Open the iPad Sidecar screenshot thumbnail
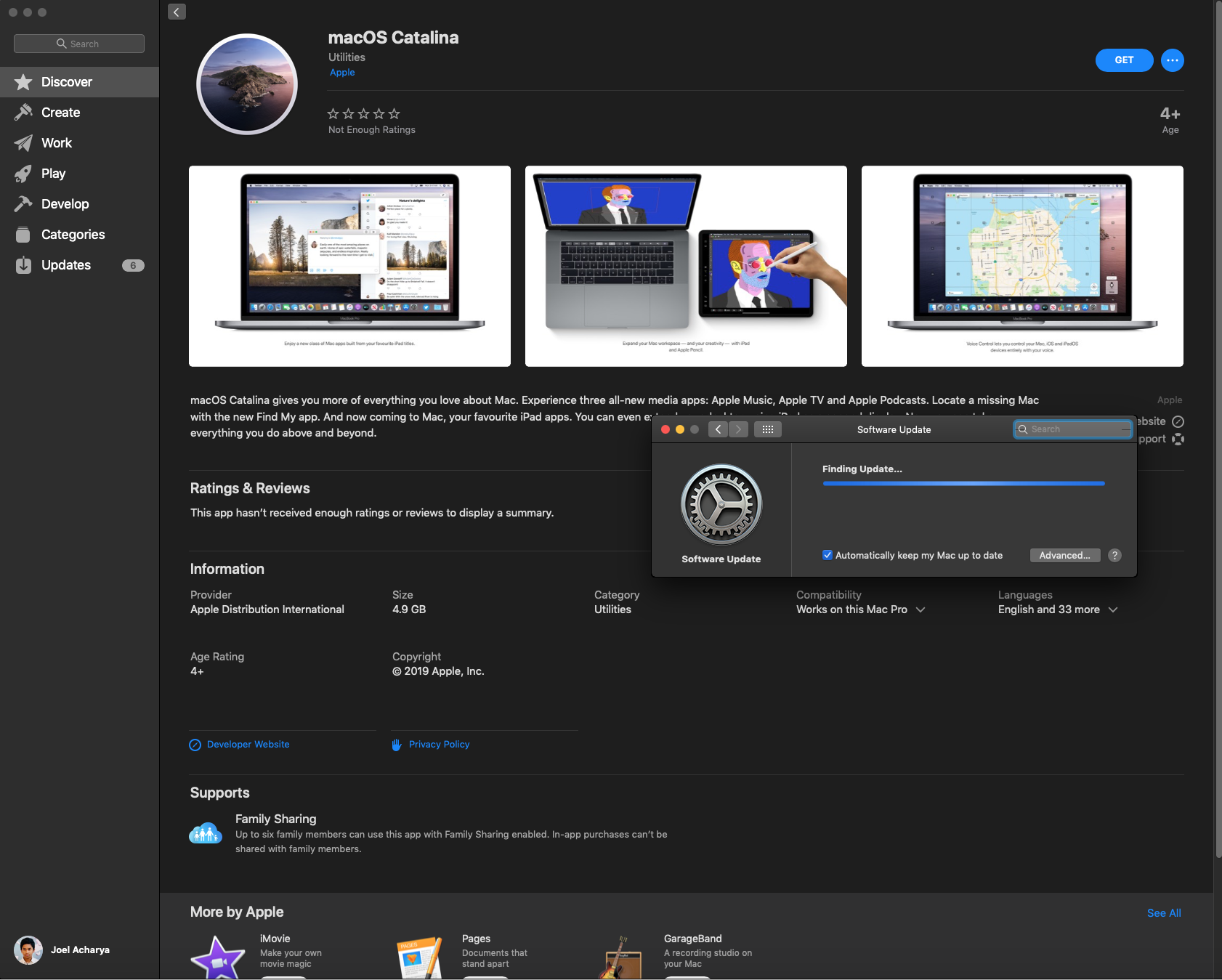 coord(686,266)
